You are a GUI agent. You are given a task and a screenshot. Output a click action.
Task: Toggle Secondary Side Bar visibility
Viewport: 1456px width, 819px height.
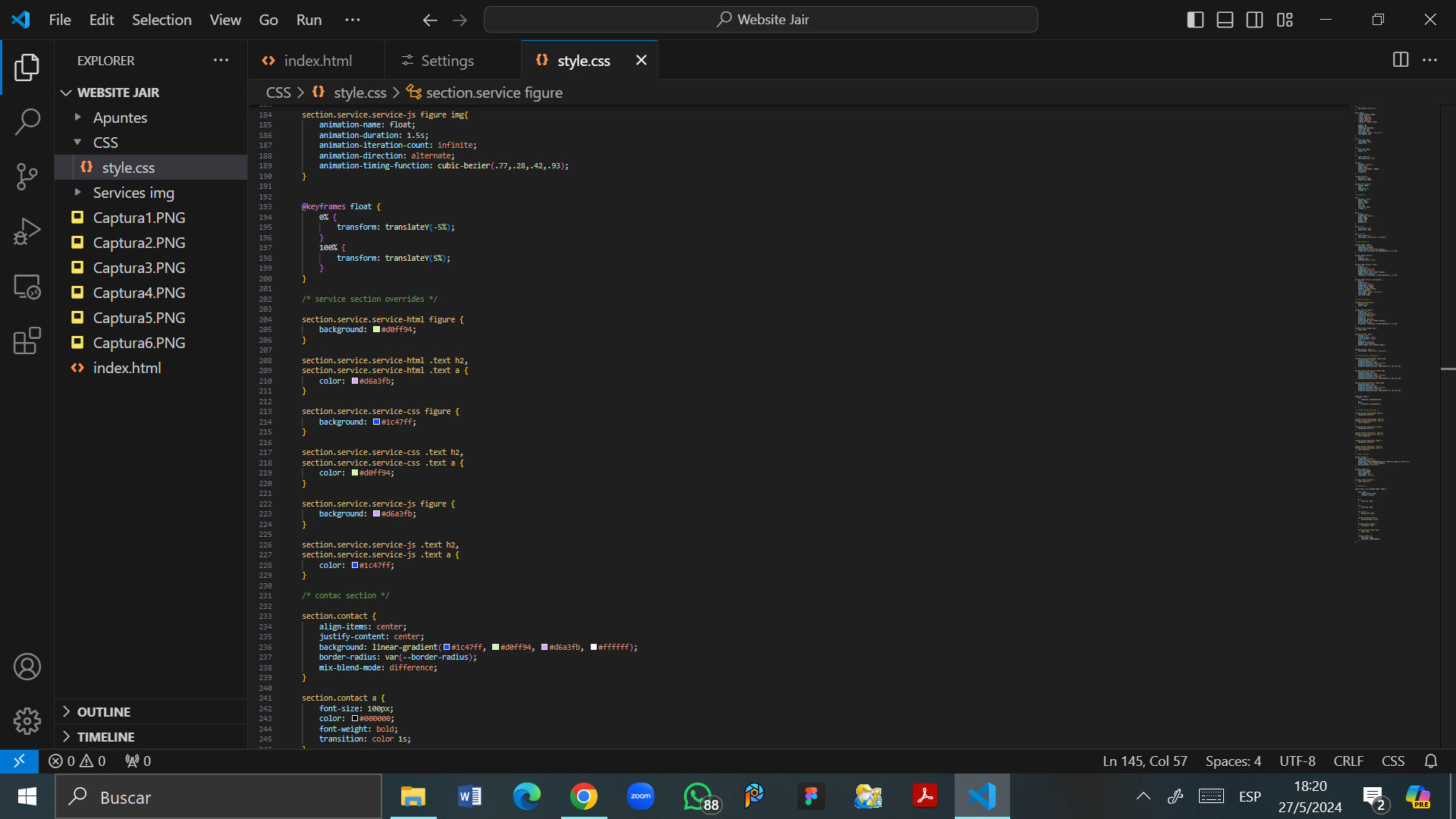coord(1254,20)
